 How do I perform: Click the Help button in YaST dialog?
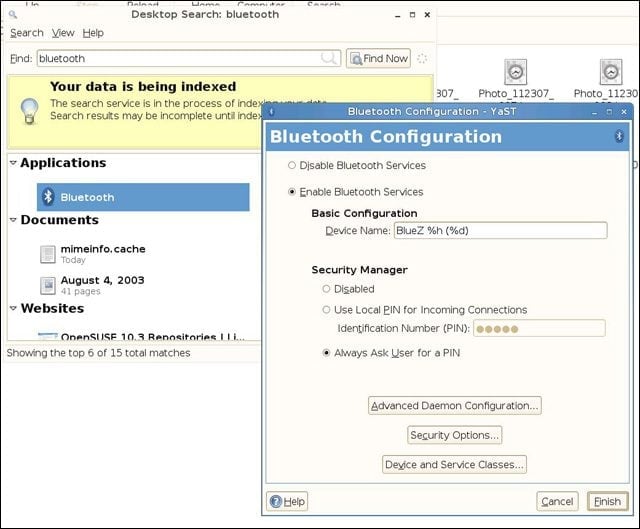[x=287, y=501]
